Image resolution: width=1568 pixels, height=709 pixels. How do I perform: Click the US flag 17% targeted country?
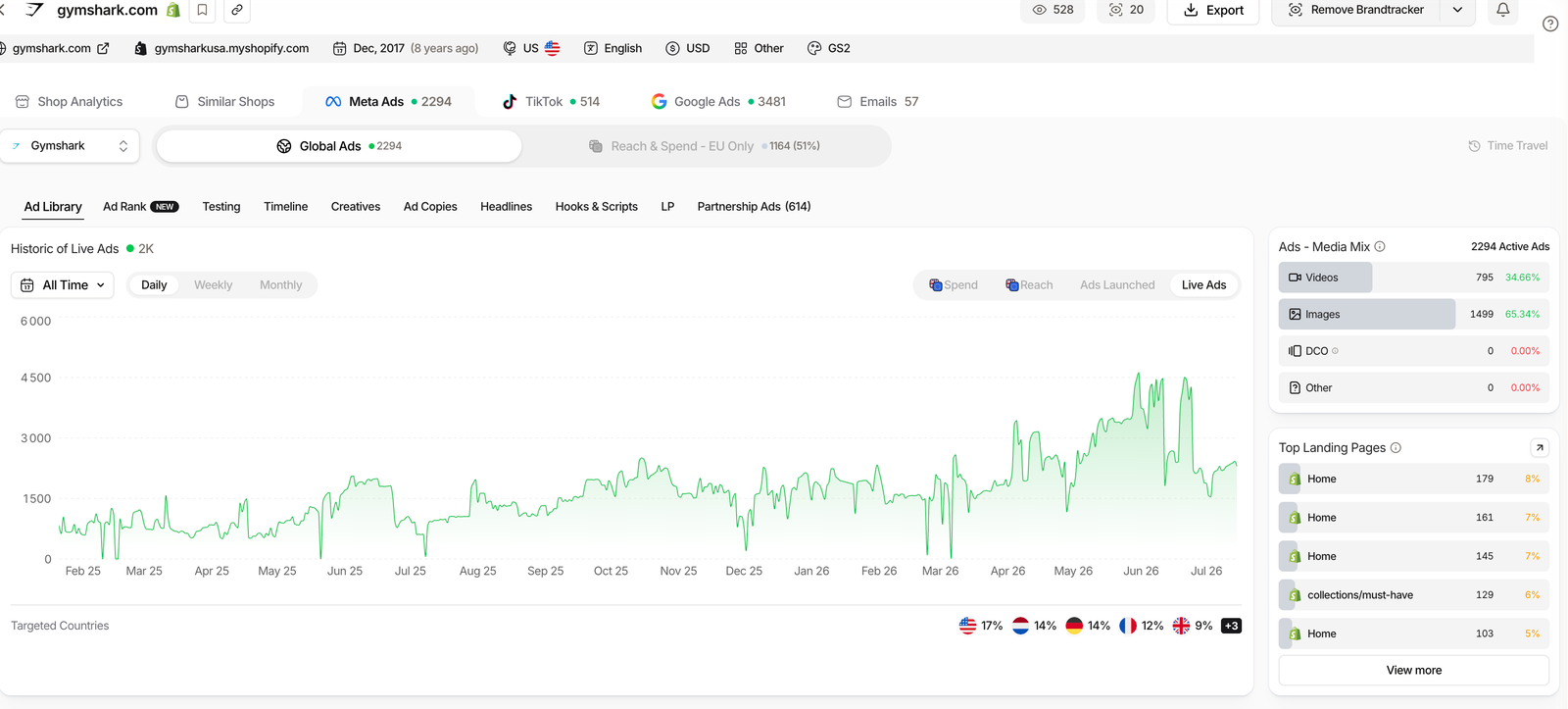[x=980, y=626]
